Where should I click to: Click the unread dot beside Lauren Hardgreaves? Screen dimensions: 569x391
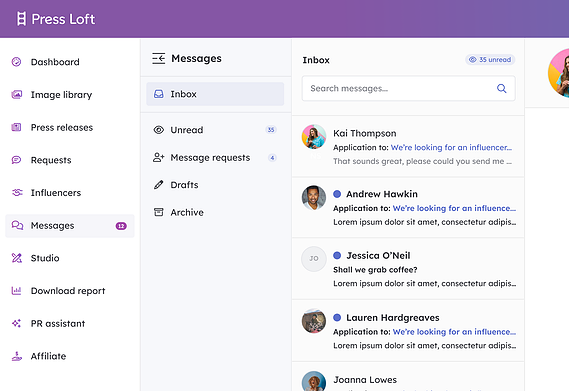[x=337, y=317]
